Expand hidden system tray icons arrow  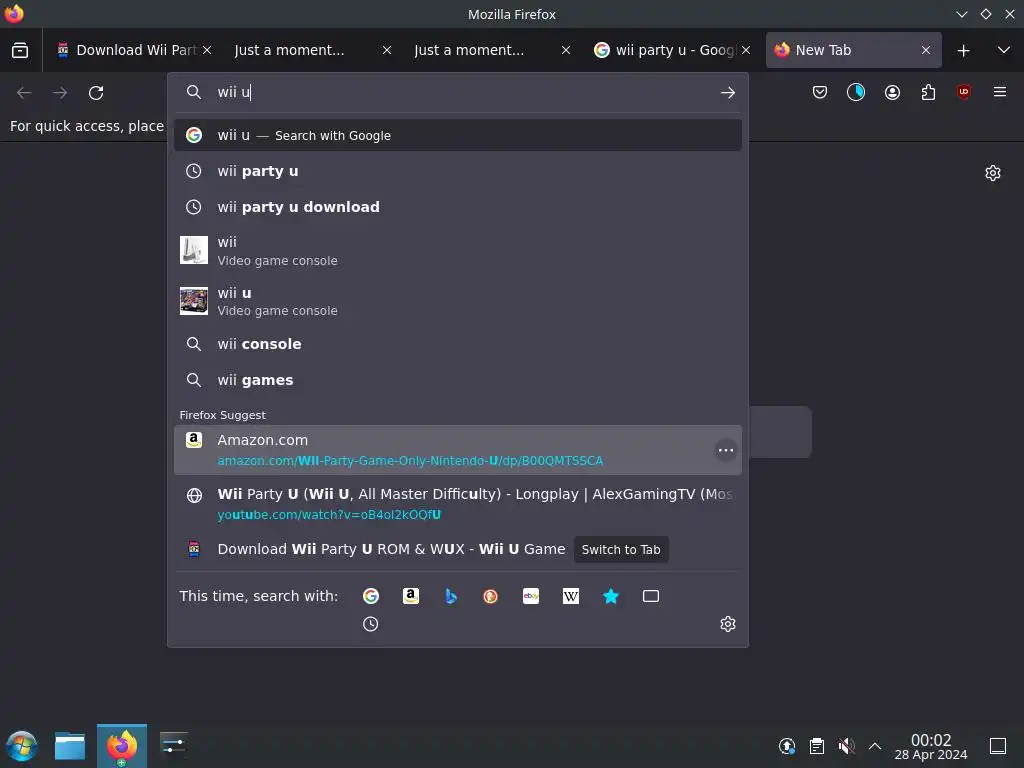tap(875, 746)
